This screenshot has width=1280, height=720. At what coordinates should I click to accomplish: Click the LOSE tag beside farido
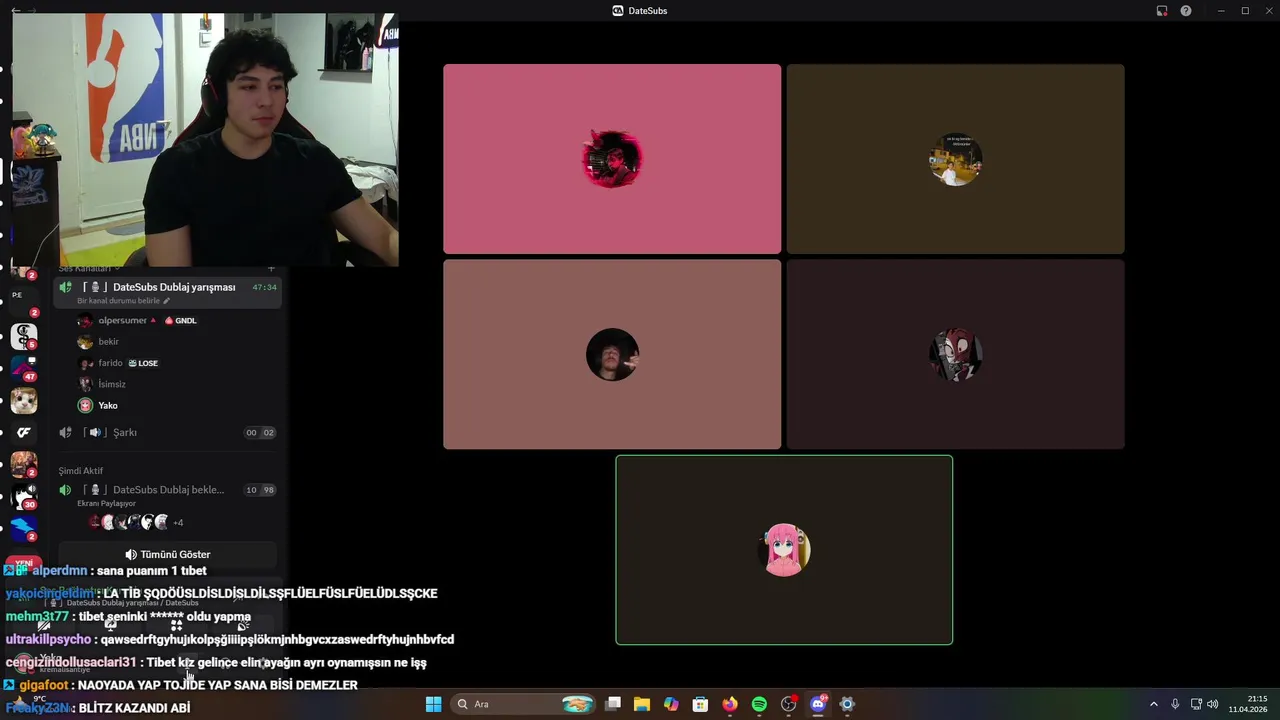pos(143,363)
